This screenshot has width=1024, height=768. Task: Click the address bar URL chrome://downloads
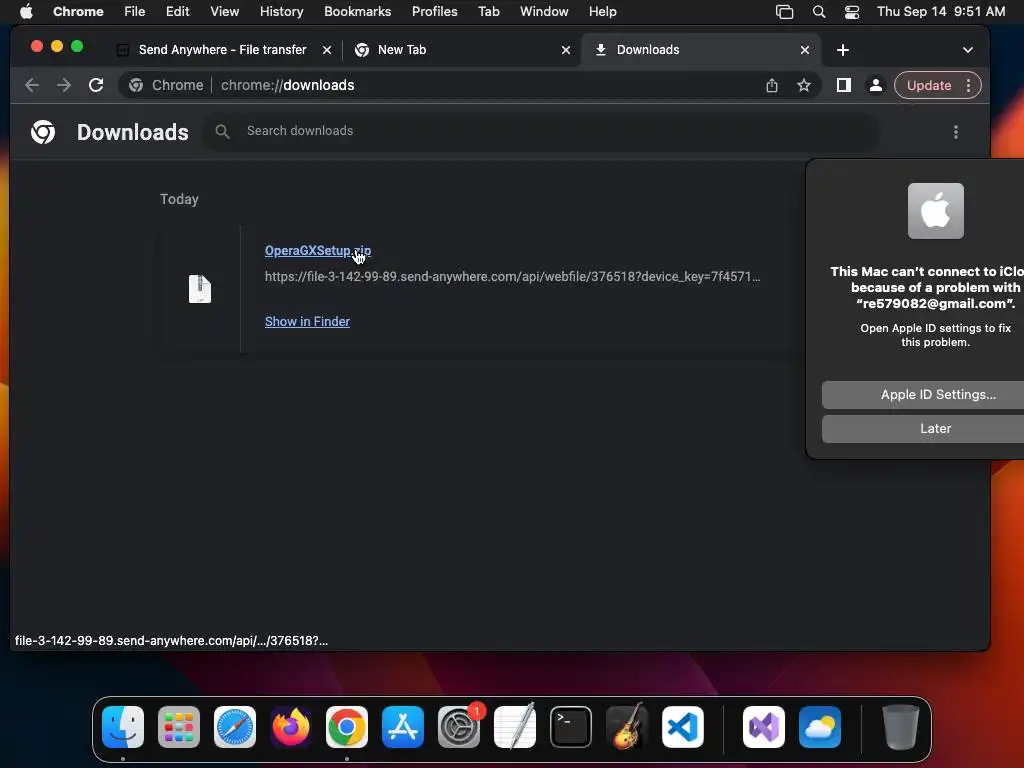point(287,86)
